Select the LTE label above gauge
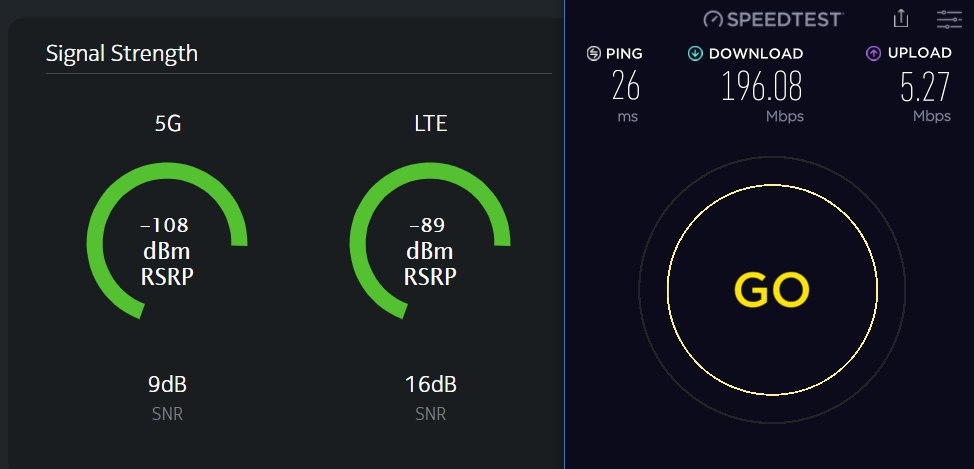 (x=430, y=125)
